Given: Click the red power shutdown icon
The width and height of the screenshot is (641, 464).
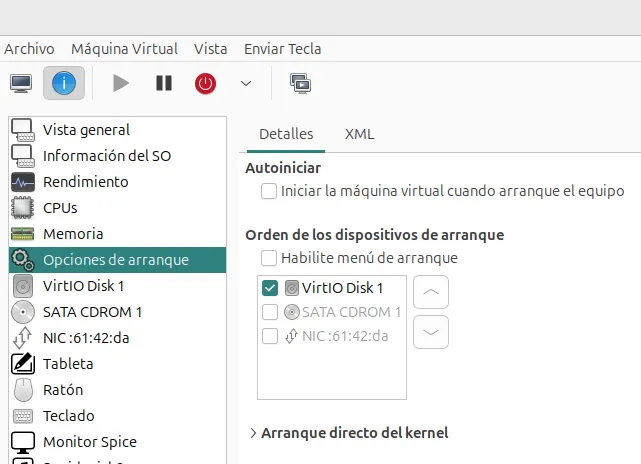Looking at the screenshot, I should click(x=206, y=83).
